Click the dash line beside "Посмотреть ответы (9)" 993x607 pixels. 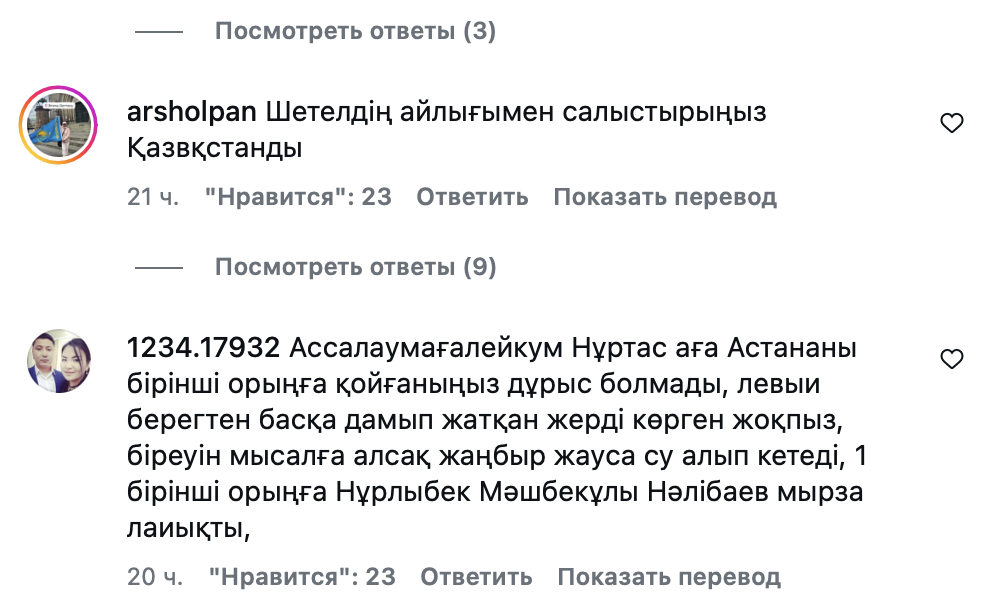click(x=159, y=268)
